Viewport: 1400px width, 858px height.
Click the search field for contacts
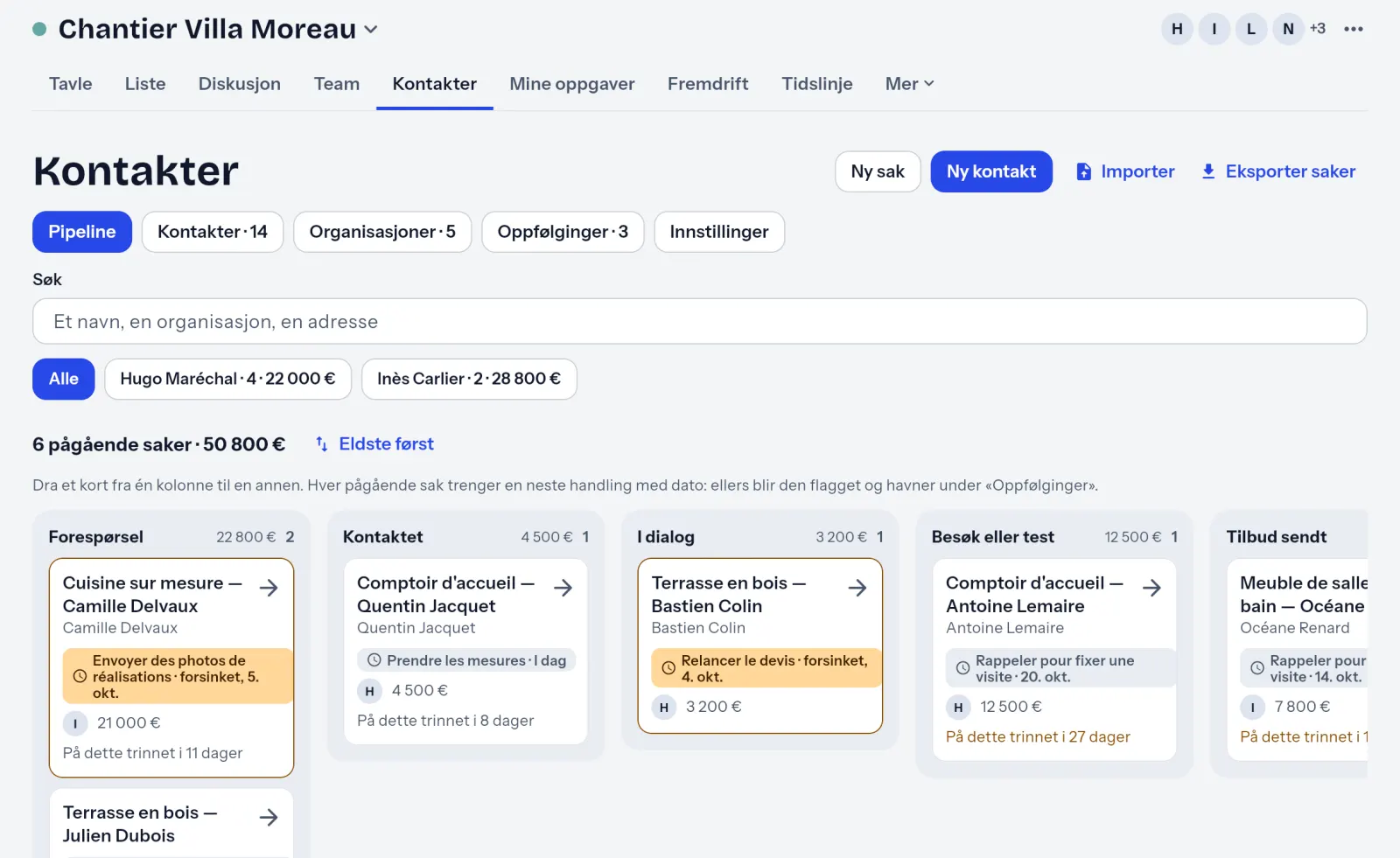pyautogui.click(x=700, y=321)
